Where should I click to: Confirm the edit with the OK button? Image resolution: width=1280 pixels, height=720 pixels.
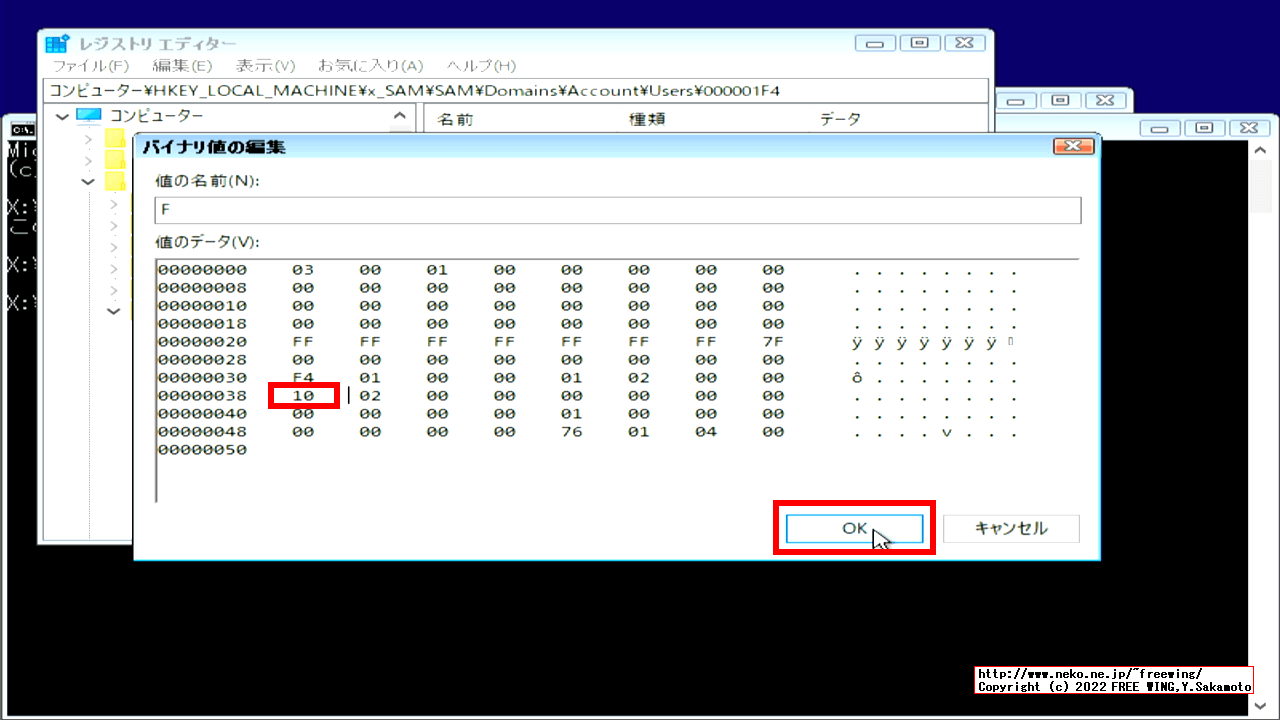855,528
